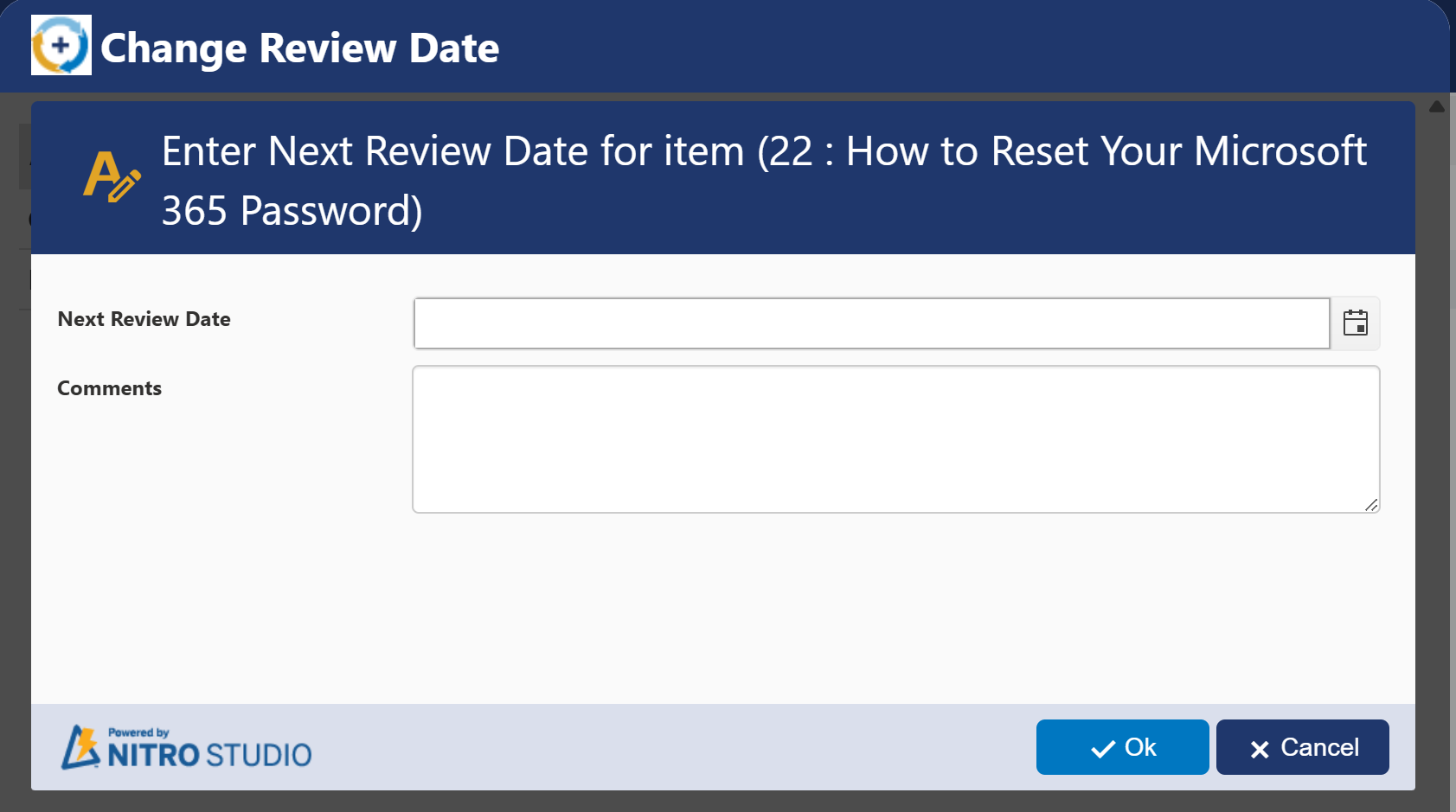Click empty dialog area below Comments
Image resolution: width=1456 pixels, height=812 pixels.
pos(722,605)
